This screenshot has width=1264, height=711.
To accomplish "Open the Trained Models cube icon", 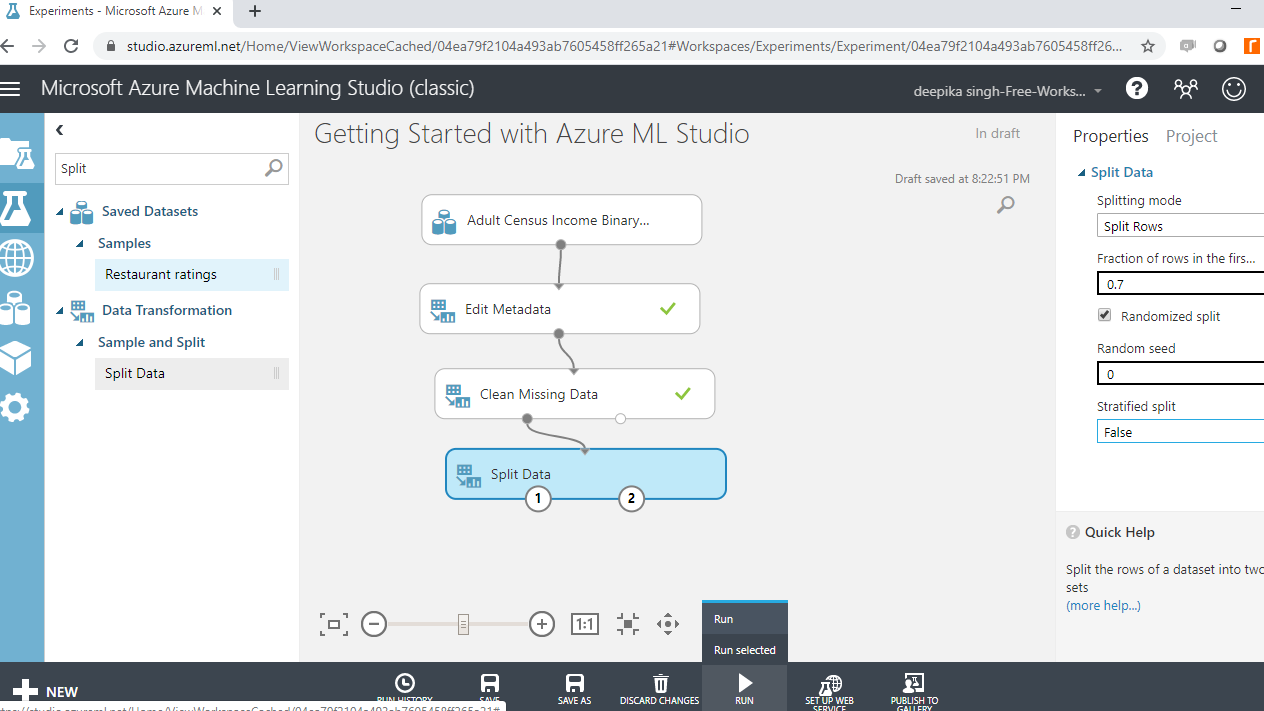I will 16,357.
